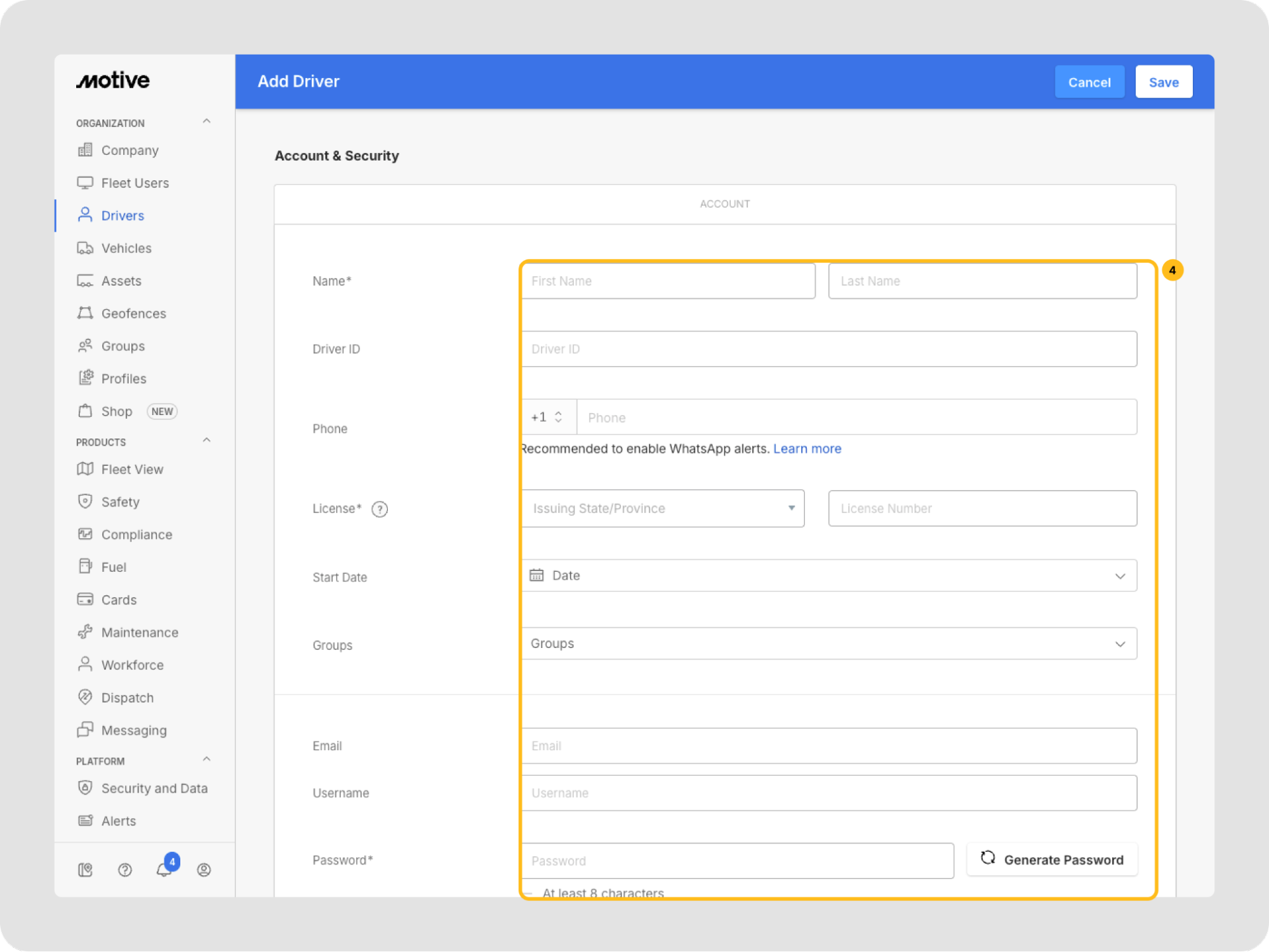
Task: Open the user profile icon in sidebar footer
Action: 204,869
